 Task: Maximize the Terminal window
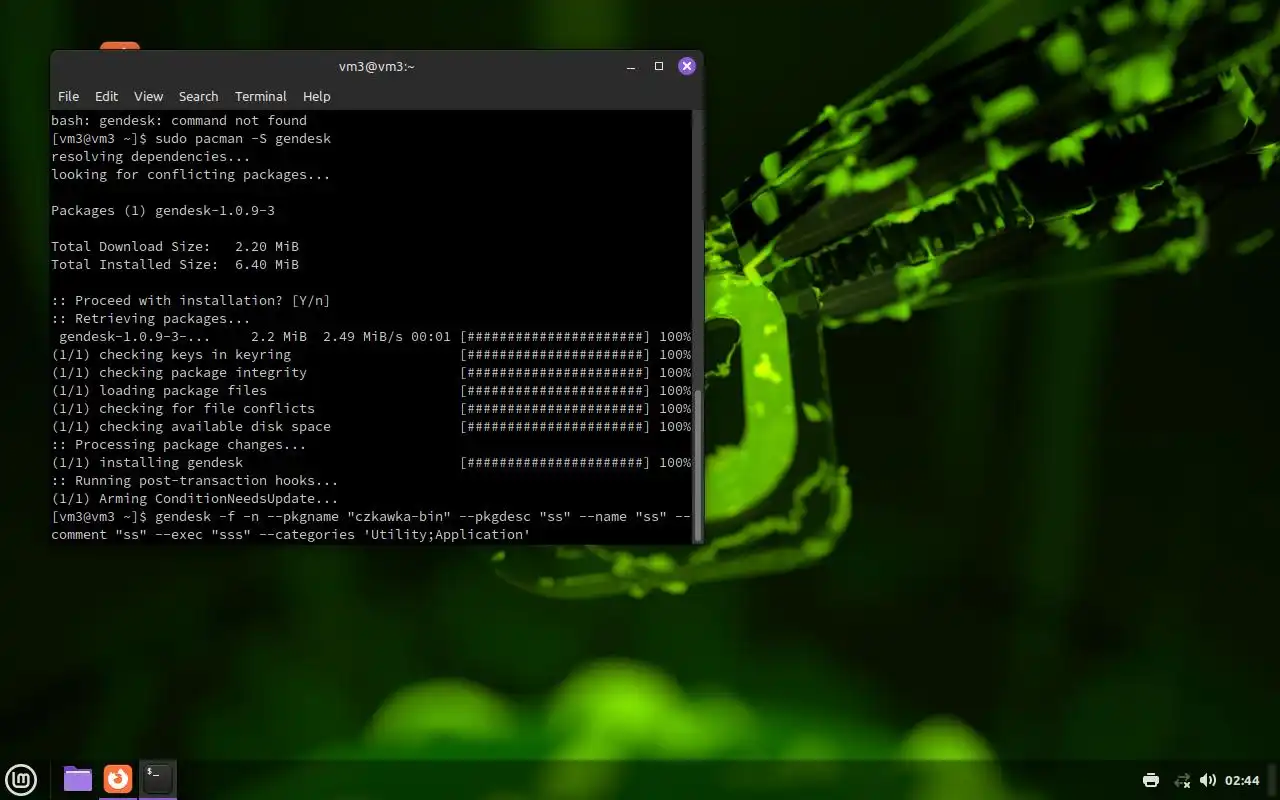coord(659,66)
